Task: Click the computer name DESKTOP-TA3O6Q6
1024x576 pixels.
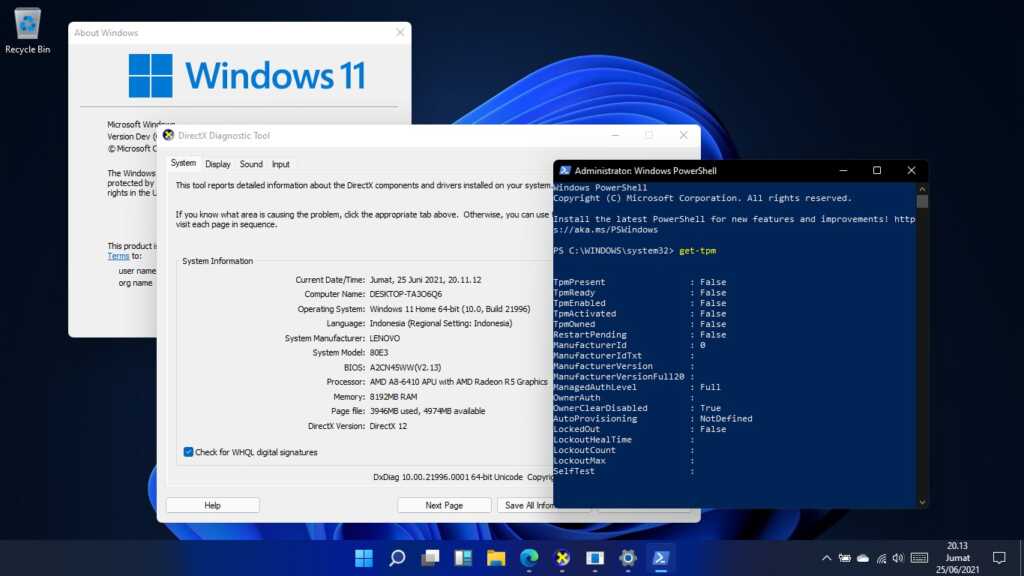Action: [x=406, y=295]
